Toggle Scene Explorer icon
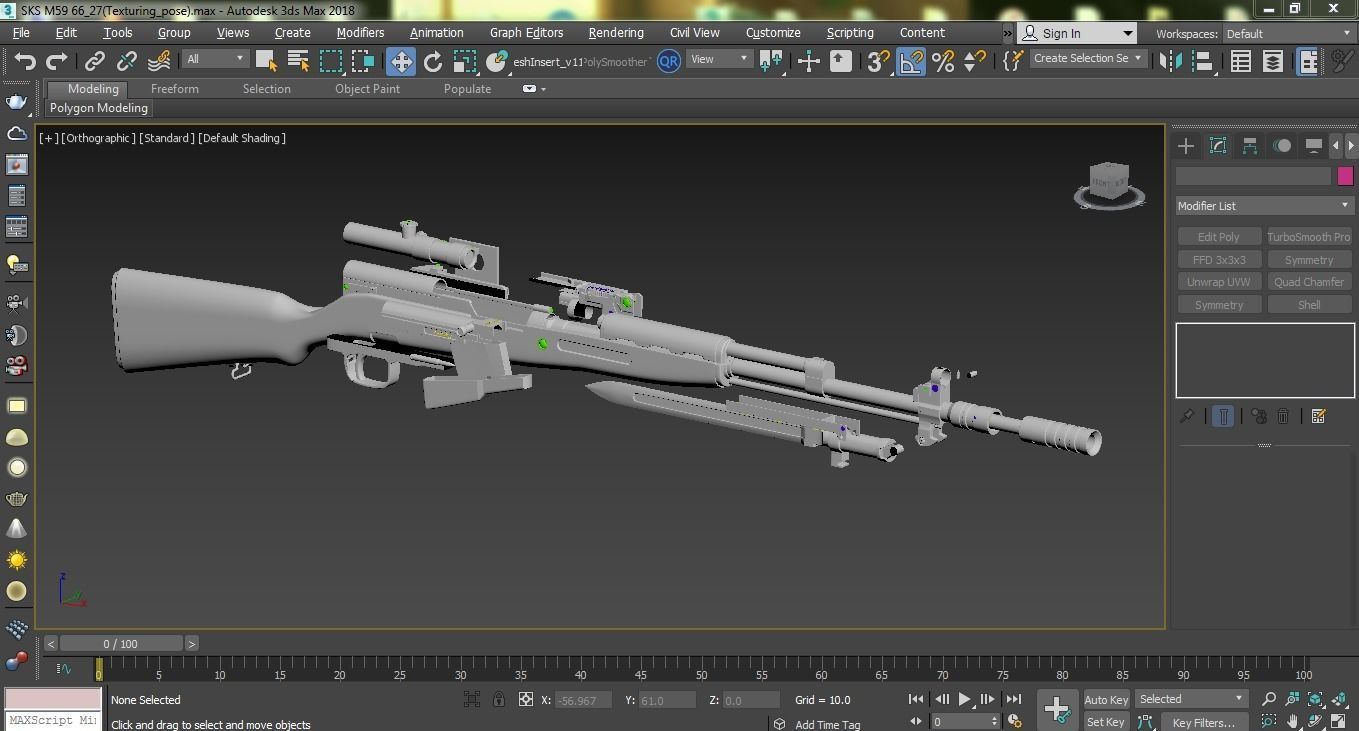The width and height of the screenshot is (1359, 731). pyautogui.click(x=1240, y=61)
